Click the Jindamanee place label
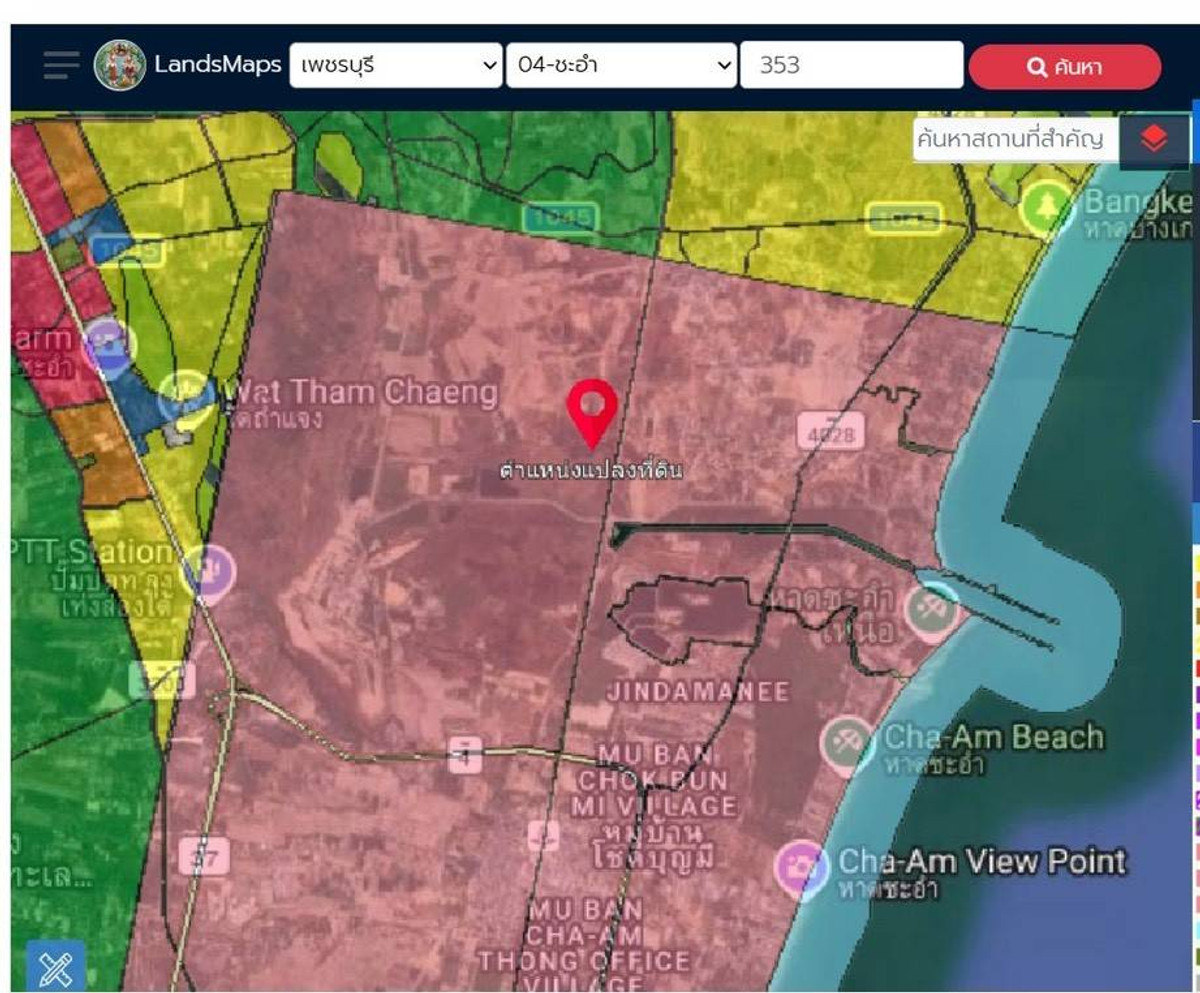Image resolution: width=1200 pixels, height=993 pixels. tap(697, 692)
